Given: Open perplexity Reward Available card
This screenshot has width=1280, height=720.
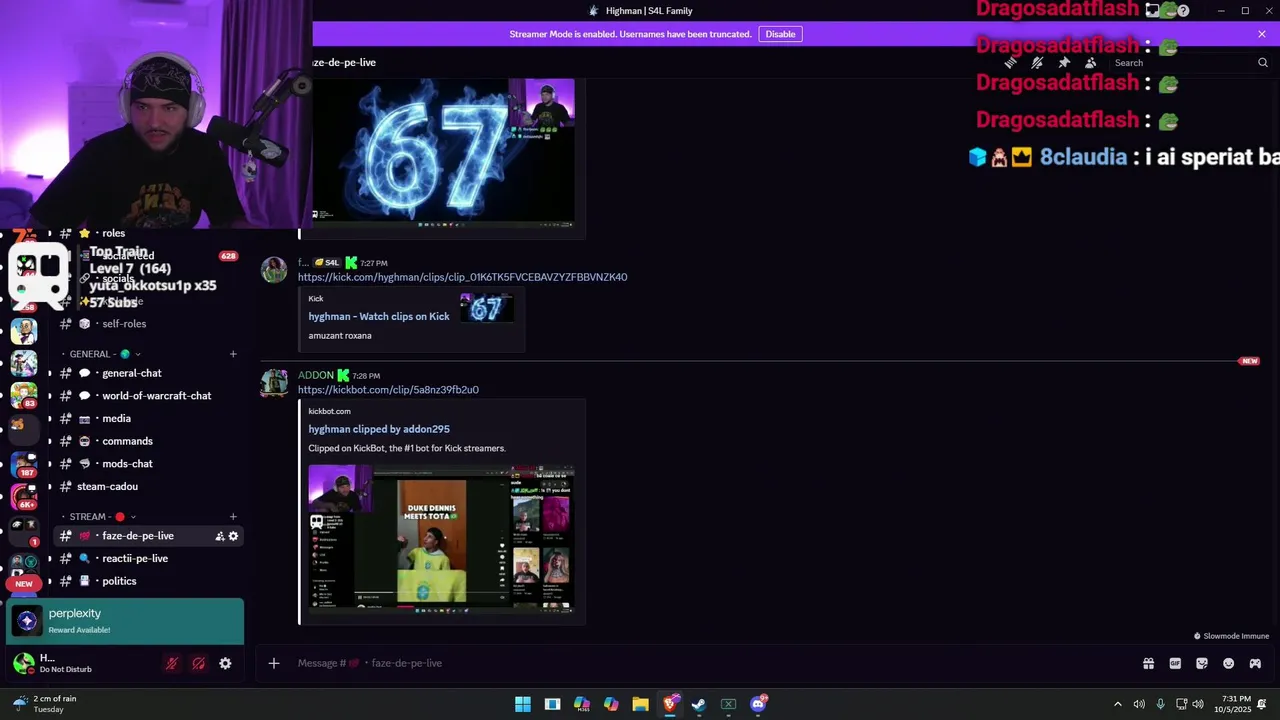Looking at the screenshot, I should [x=125, y=621].
